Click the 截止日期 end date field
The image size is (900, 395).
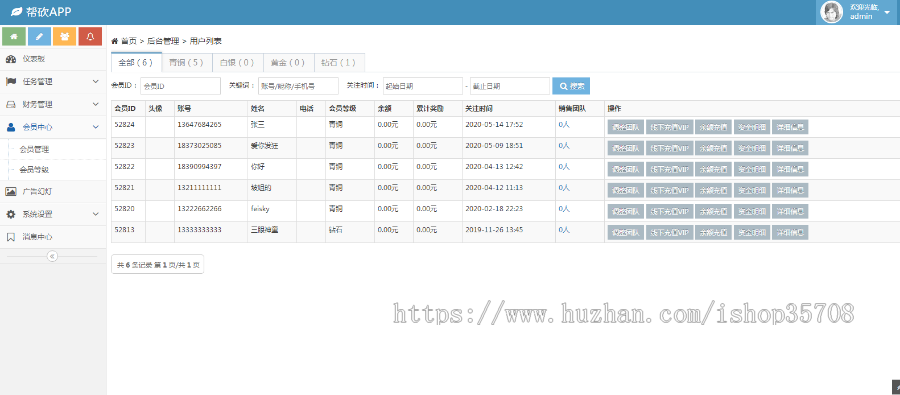pos(510,86)
